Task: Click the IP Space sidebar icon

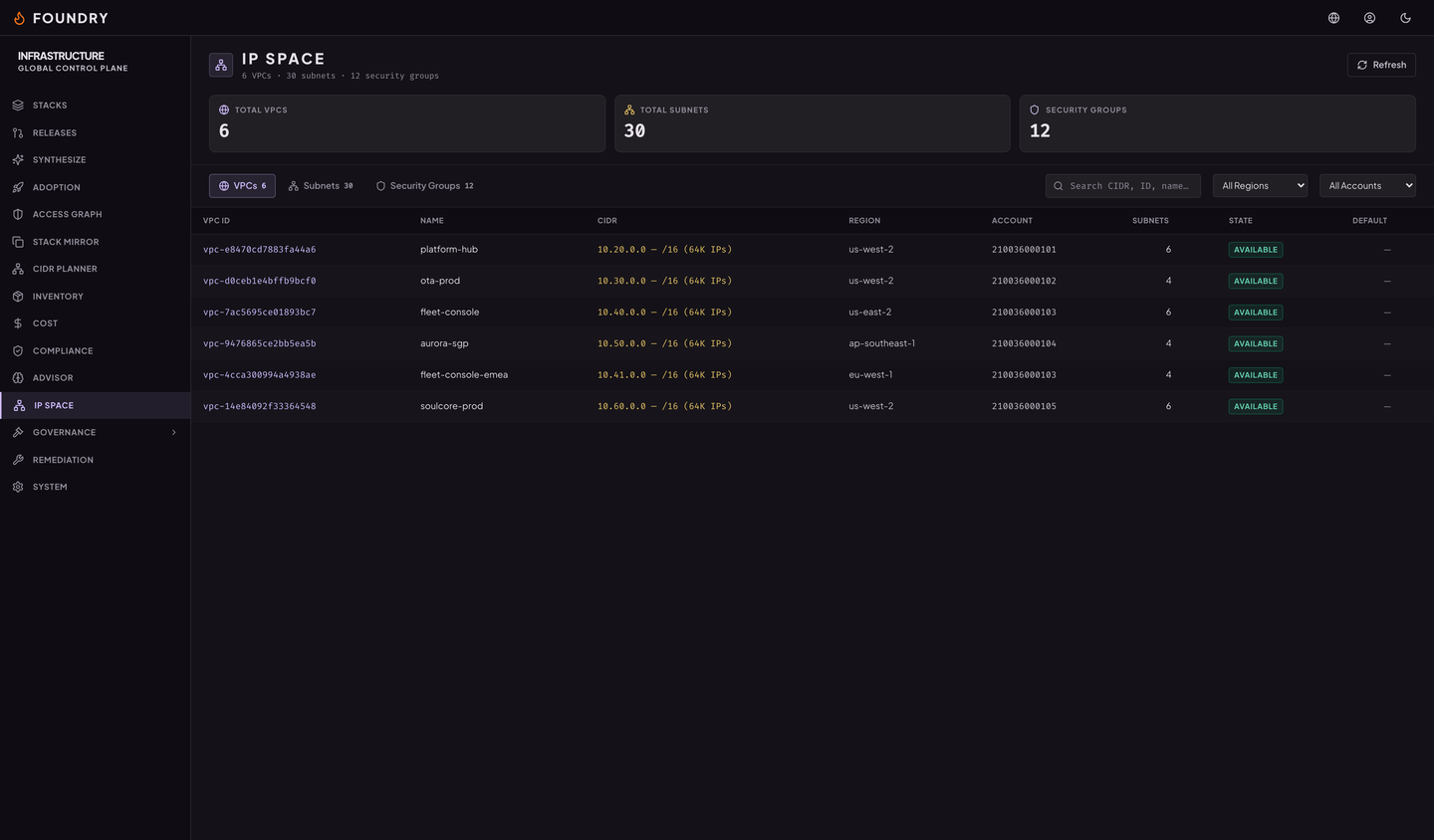Action: click(x=19, y=405)
